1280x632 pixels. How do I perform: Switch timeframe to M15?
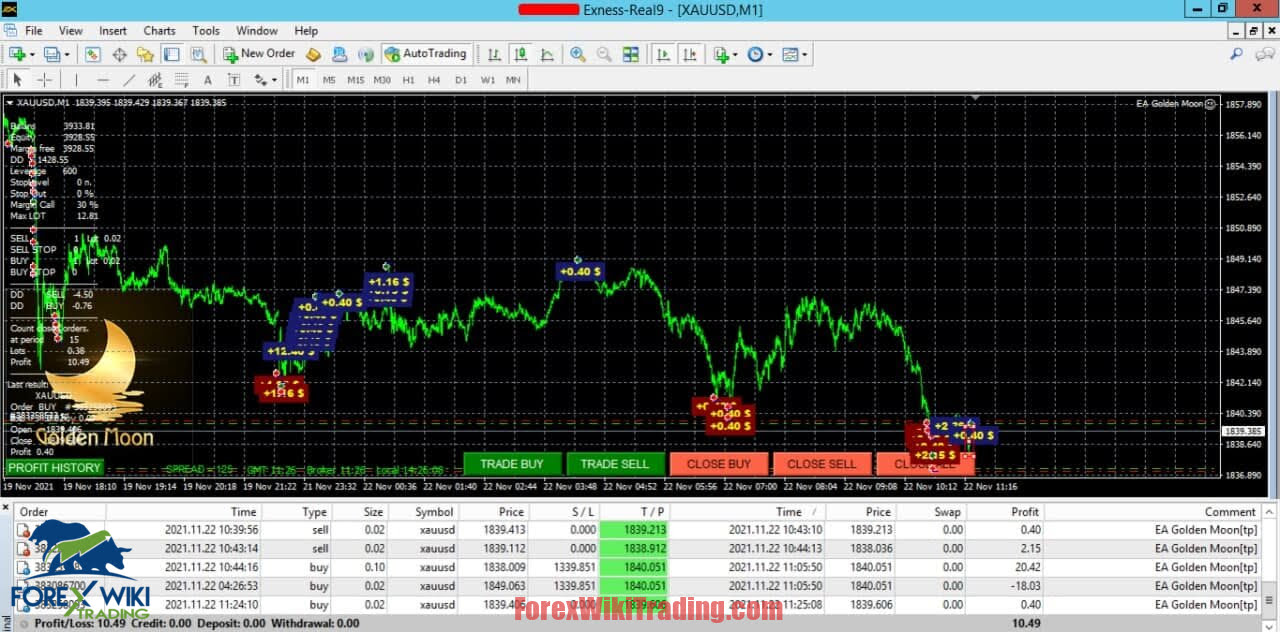355,80
